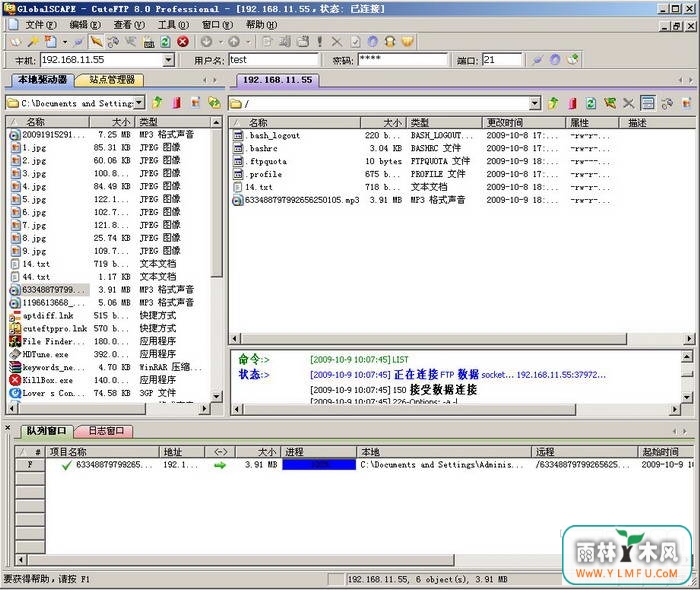Click the blue transfer progress bar in queue
Viewport: 700px width, 590px height.
(319, 465)
